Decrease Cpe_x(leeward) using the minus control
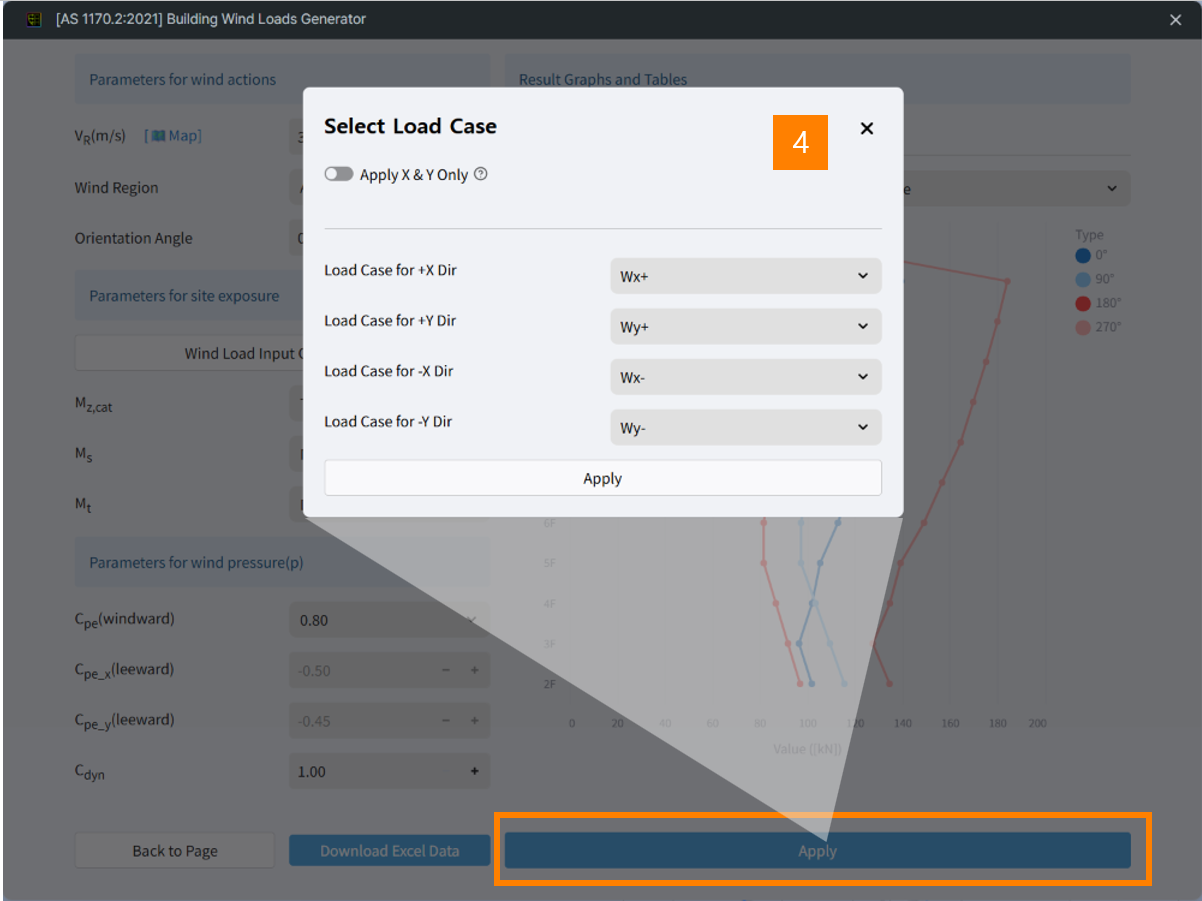The height and width of the screenshot is (901, 1202). [445, 670]
